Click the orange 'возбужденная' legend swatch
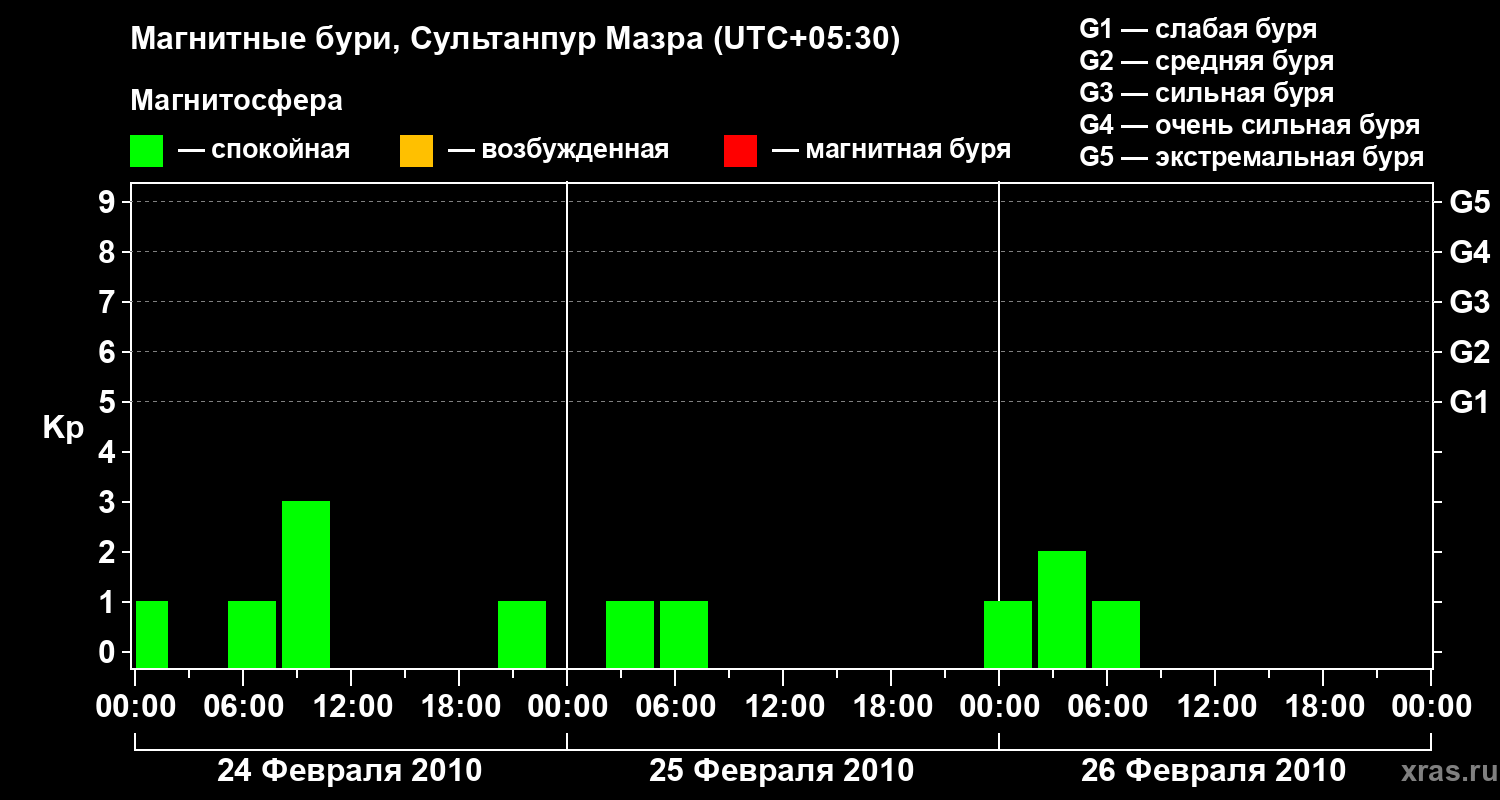The image size is (1500, 800). (416, 151)
